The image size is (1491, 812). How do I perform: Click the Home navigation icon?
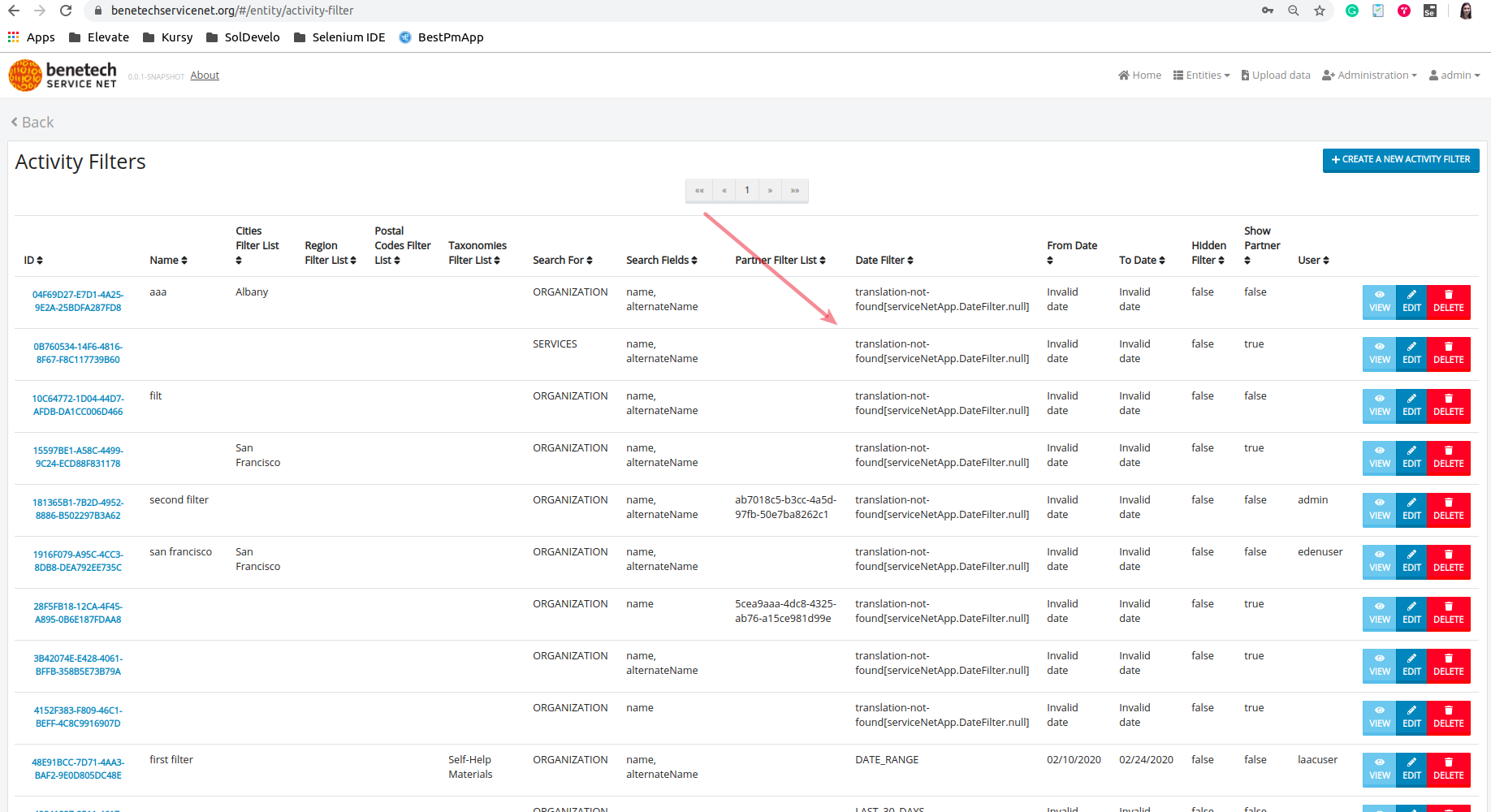pyautogui.click(x=1139, y=75)
